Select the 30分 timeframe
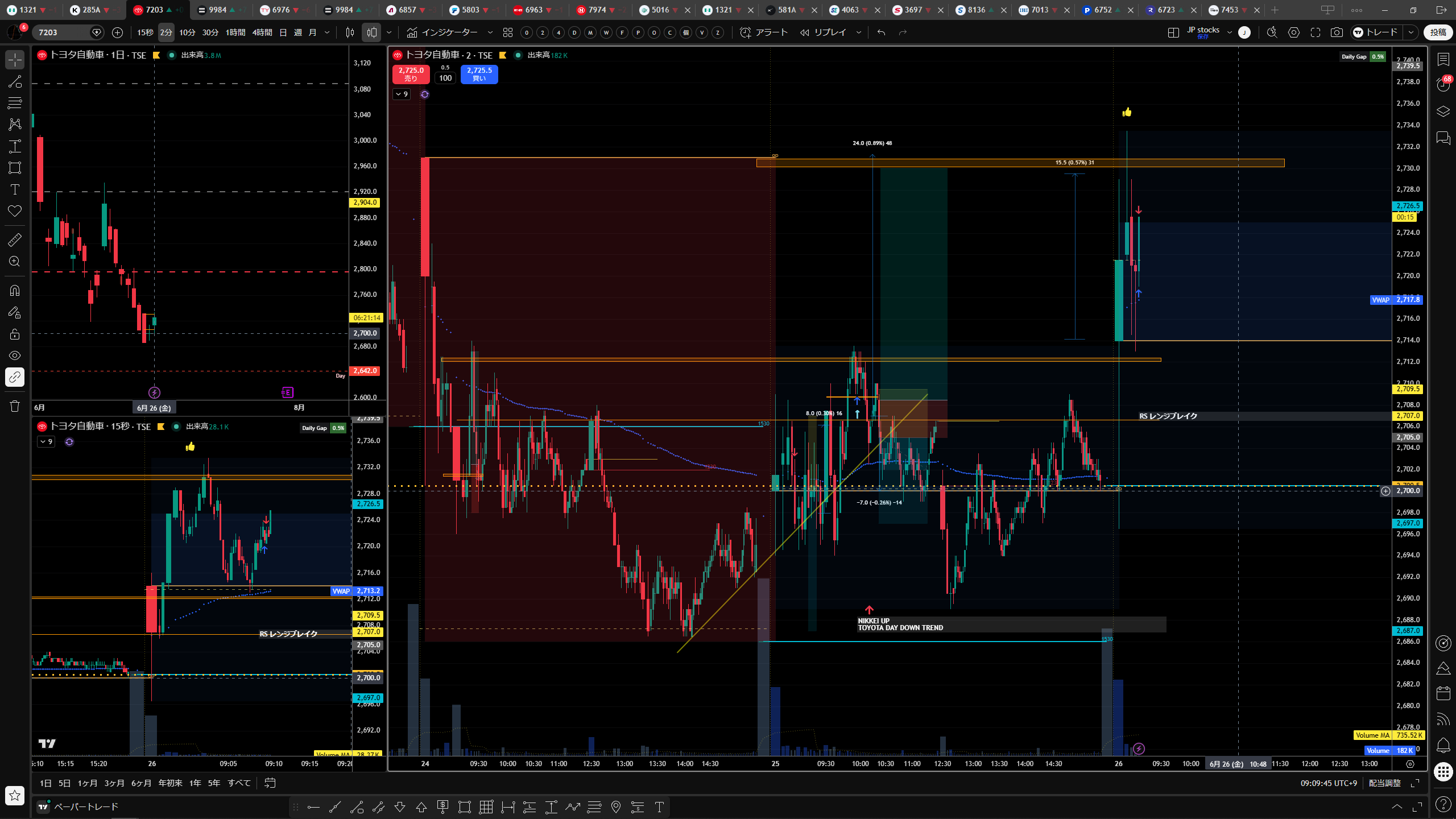The width and height of the screenshot is (1456, 819). pos(210,32)
